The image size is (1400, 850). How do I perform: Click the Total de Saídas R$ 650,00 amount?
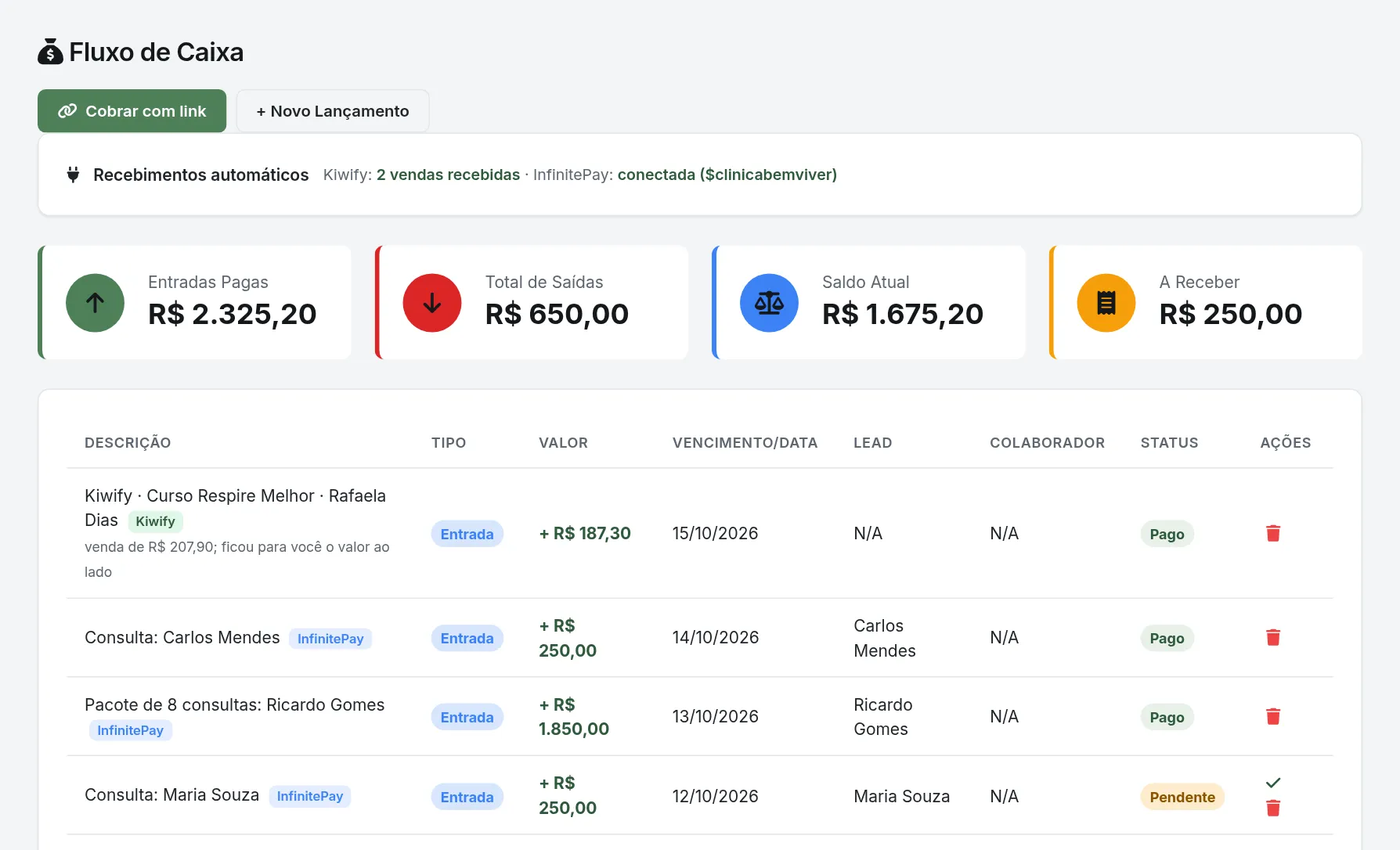point(557,314)
